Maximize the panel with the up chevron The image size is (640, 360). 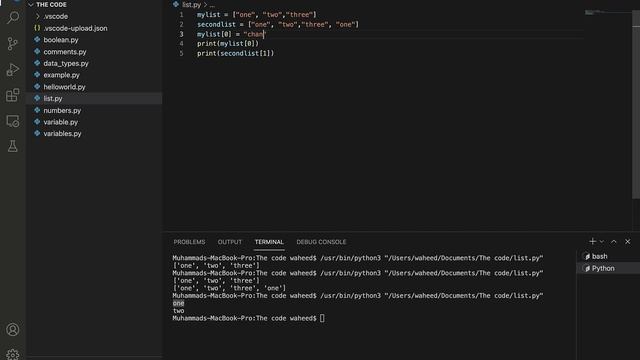click(x=613, y=242)
